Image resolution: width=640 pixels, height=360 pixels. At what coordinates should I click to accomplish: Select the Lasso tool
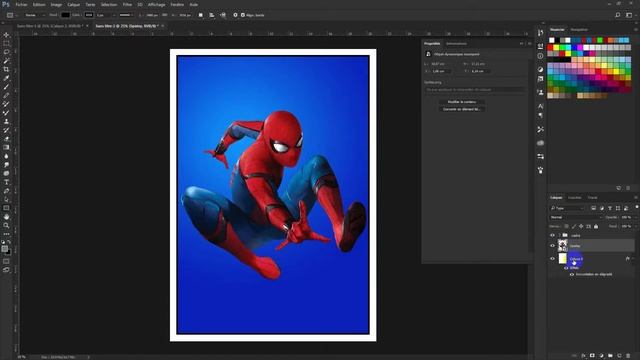click(7, 52)
